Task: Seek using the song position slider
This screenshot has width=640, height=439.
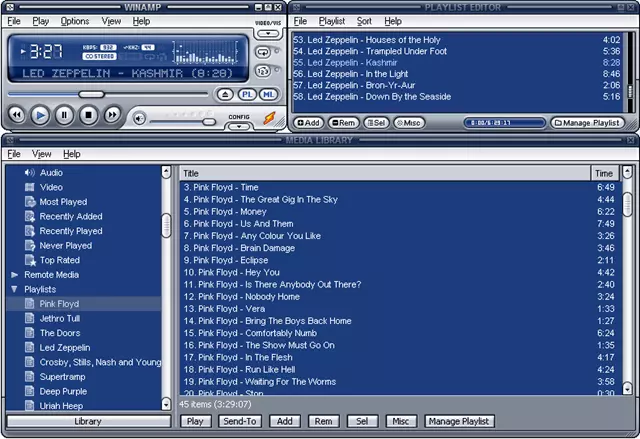Action: pyautogui.click(x=91, y=95)
